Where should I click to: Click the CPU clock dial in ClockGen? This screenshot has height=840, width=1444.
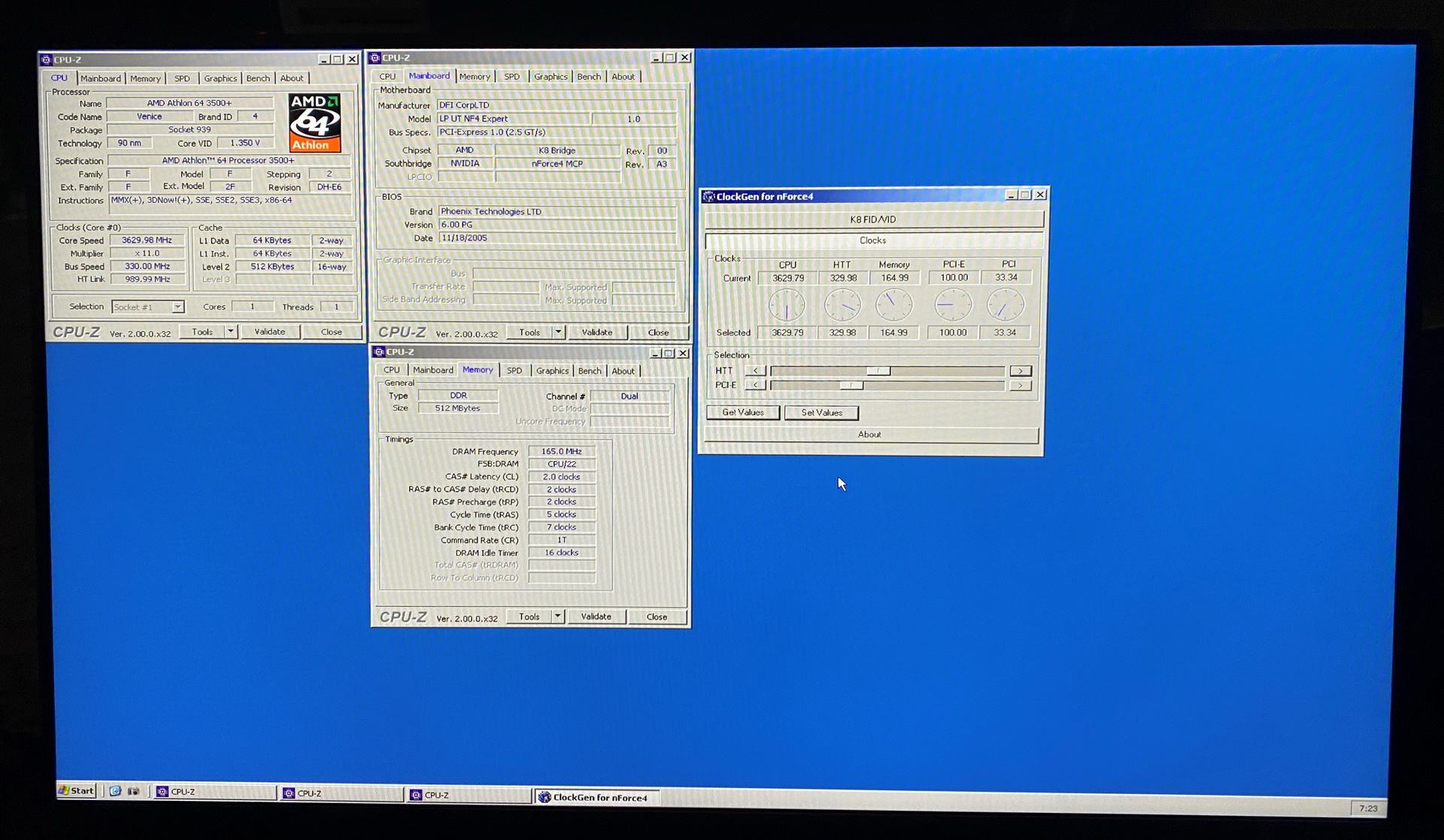coord(787,305)
